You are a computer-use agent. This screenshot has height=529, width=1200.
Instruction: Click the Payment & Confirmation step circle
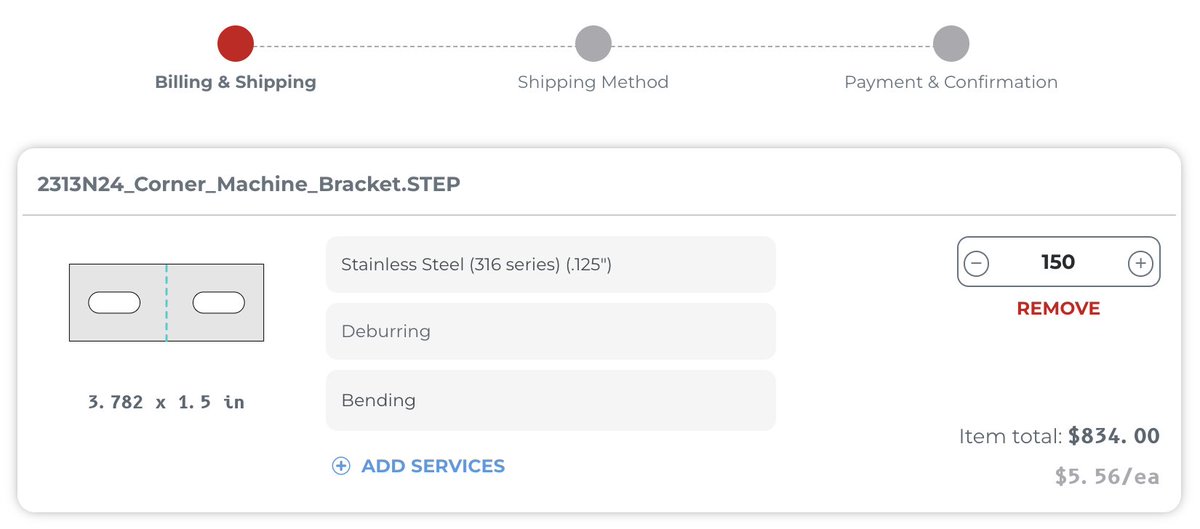(x=951, y=44)
